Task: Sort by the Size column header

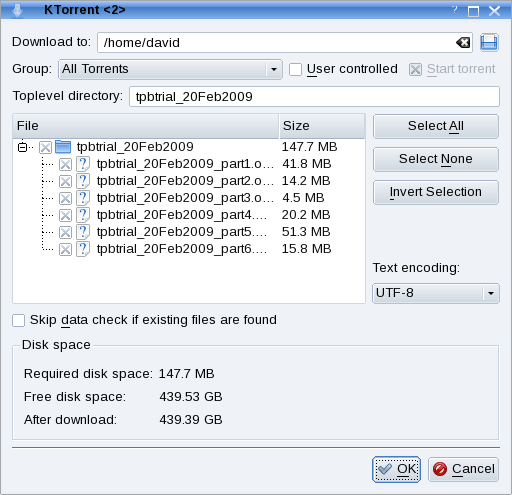Action: (322, 126)
